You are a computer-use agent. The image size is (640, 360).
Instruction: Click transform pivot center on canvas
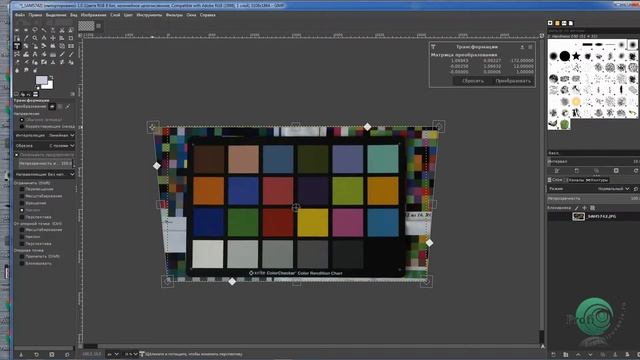pos(296,208)
